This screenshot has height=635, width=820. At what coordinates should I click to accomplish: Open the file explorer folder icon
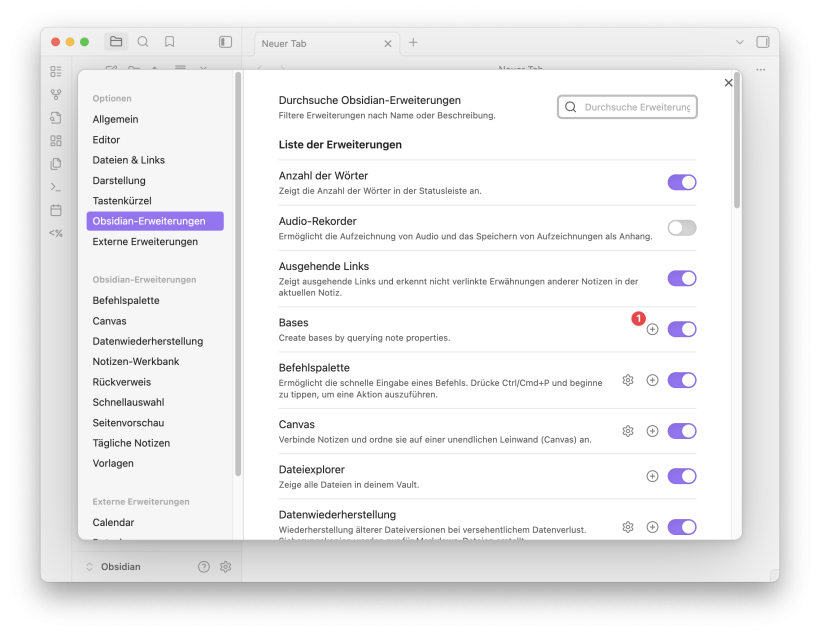(116, 41)
